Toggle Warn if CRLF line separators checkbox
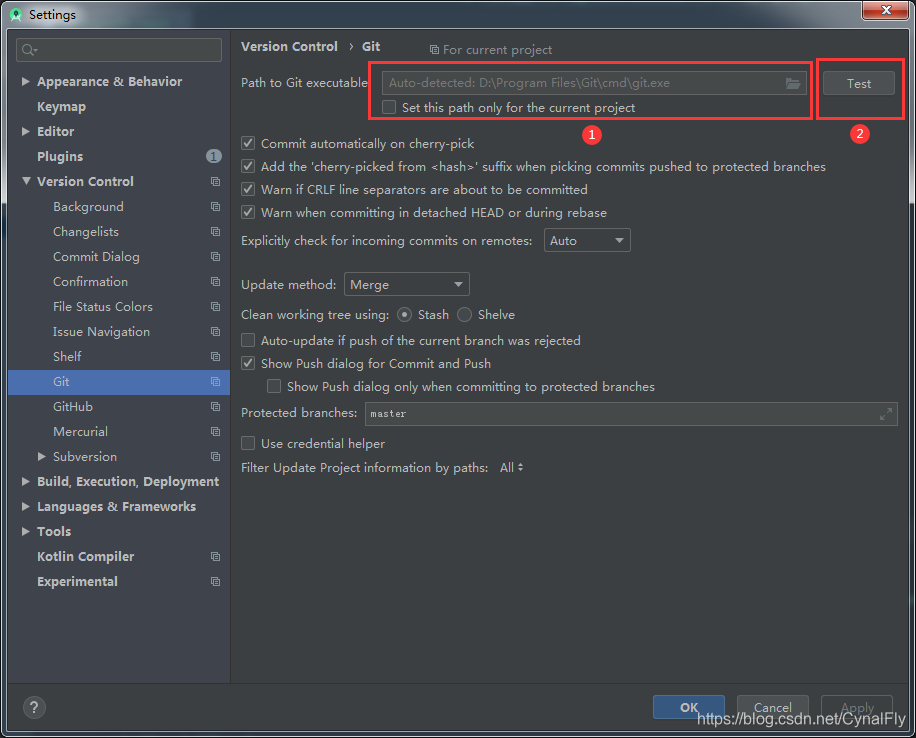916x738 pixels. coord(248,189)
